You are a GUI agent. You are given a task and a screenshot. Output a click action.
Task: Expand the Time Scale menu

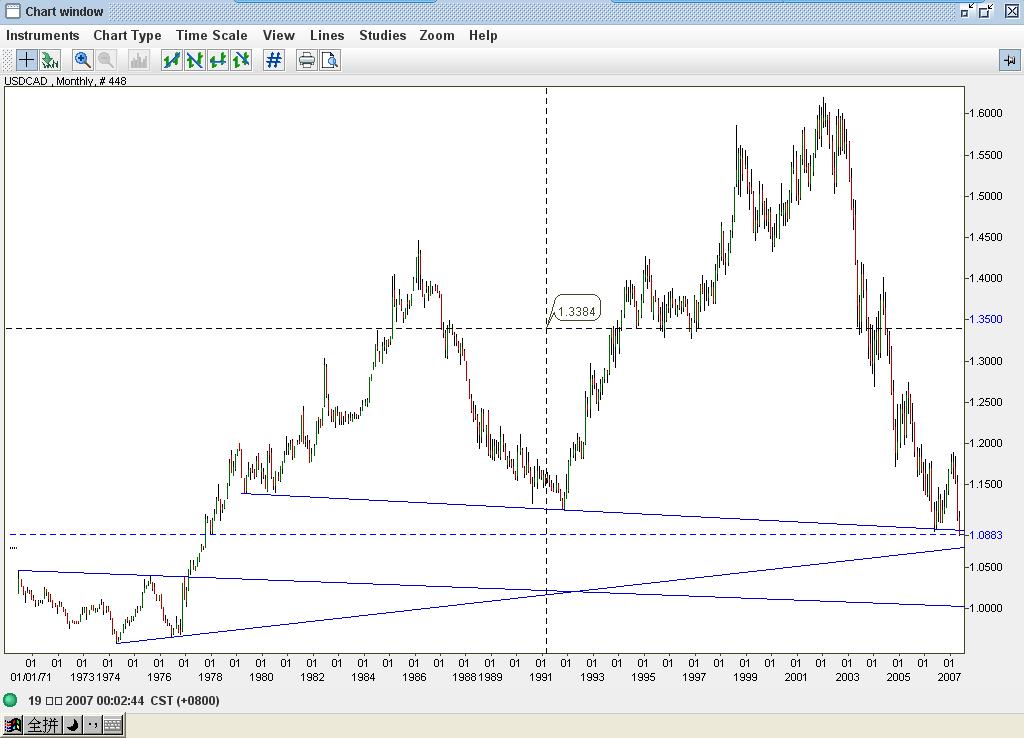[x=212, y=35]
